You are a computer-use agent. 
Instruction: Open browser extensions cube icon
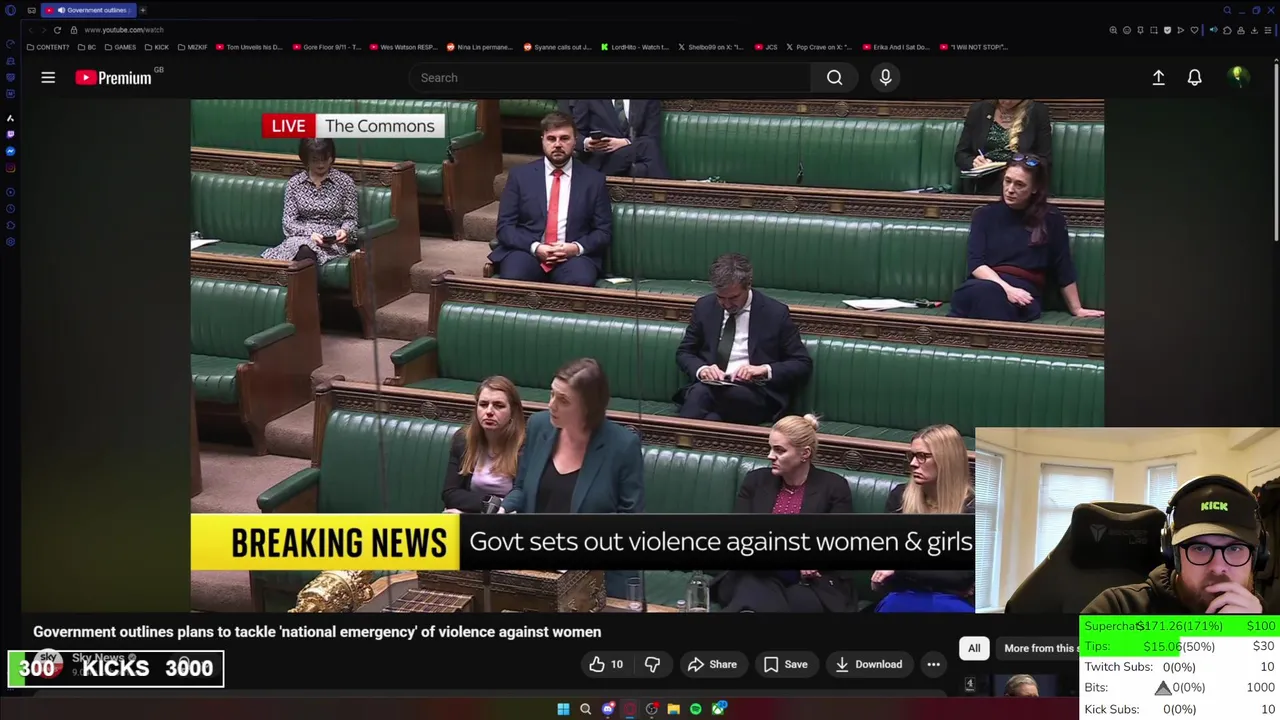coord(1227,30)
